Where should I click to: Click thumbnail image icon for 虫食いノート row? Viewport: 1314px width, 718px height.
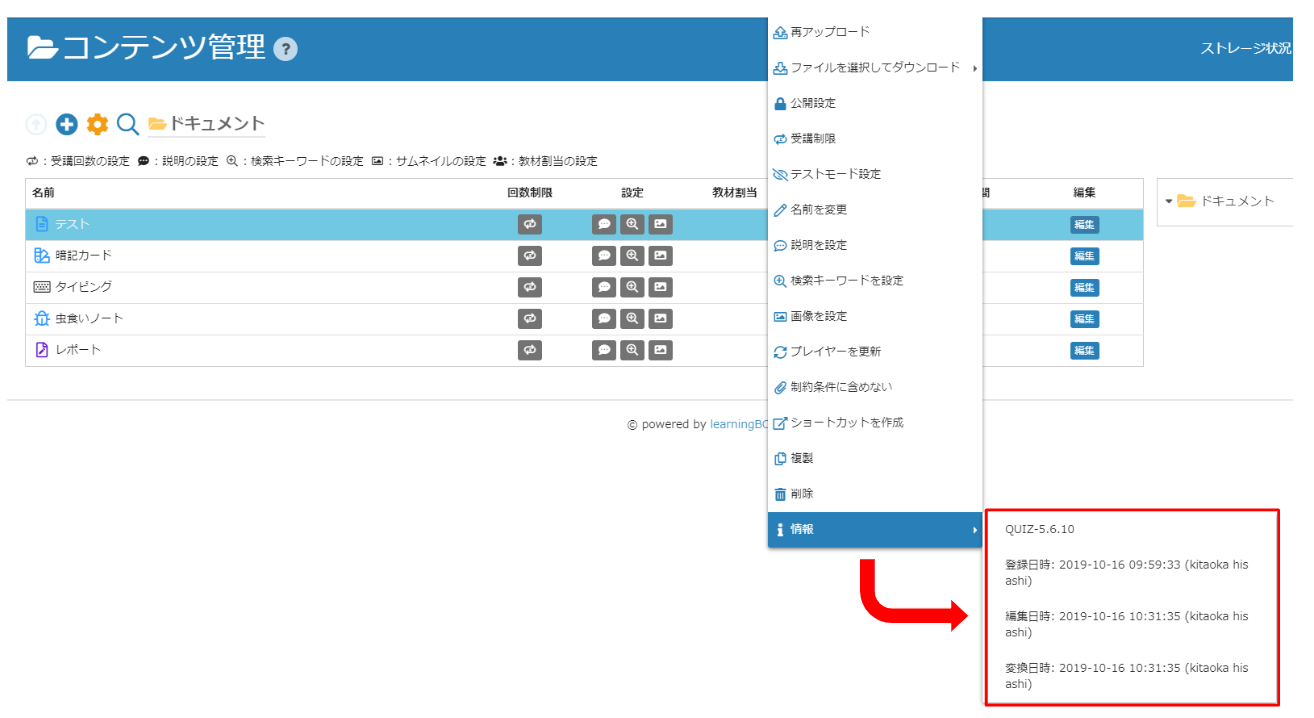pos(660,319)
